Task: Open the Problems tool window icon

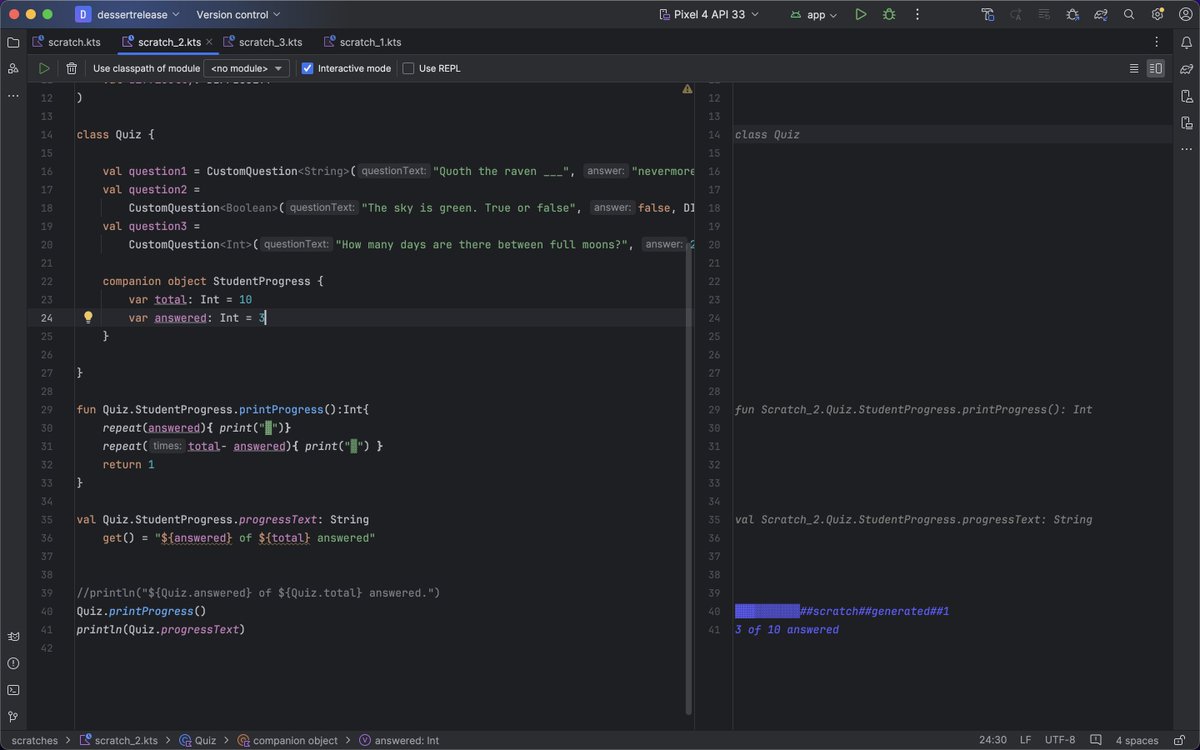Action: (13, 663)
